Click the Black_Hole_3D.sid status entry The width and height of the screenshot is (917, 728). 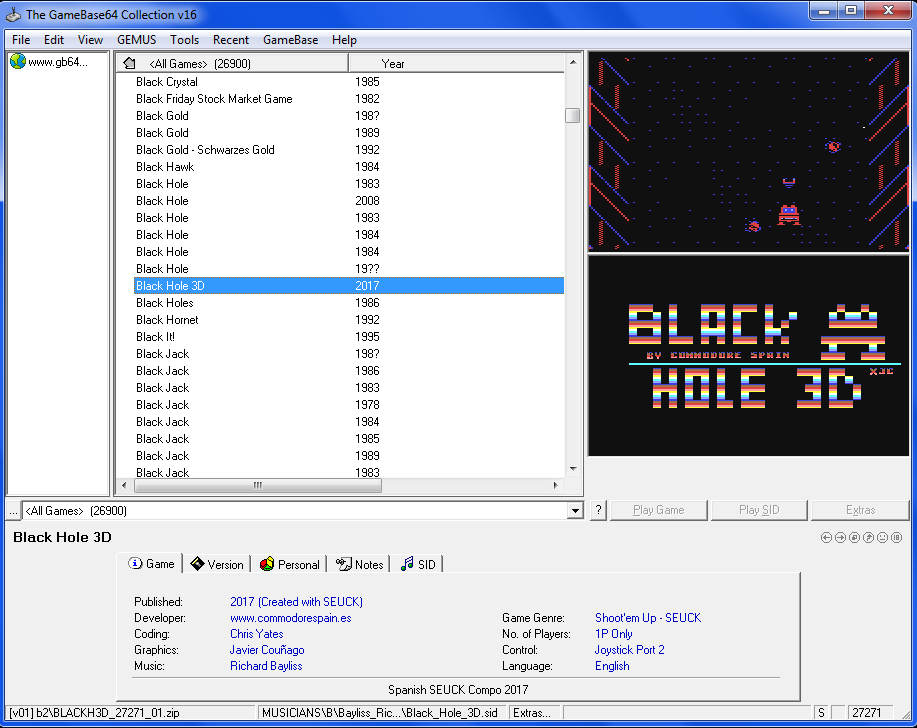[382, 713]
